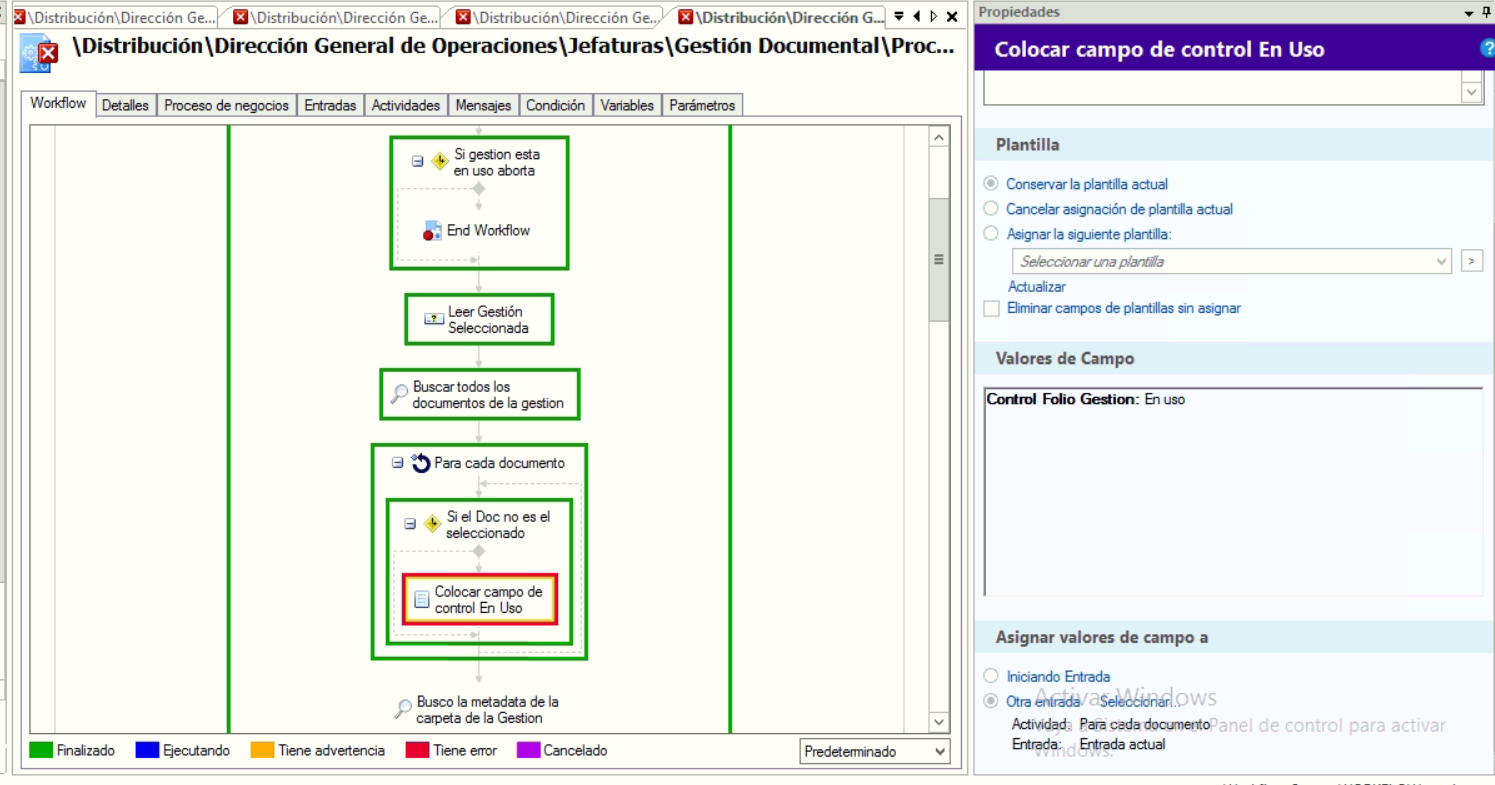
Task: Click the '>' button next to the template selector
Action: [x=1471, y=262]
